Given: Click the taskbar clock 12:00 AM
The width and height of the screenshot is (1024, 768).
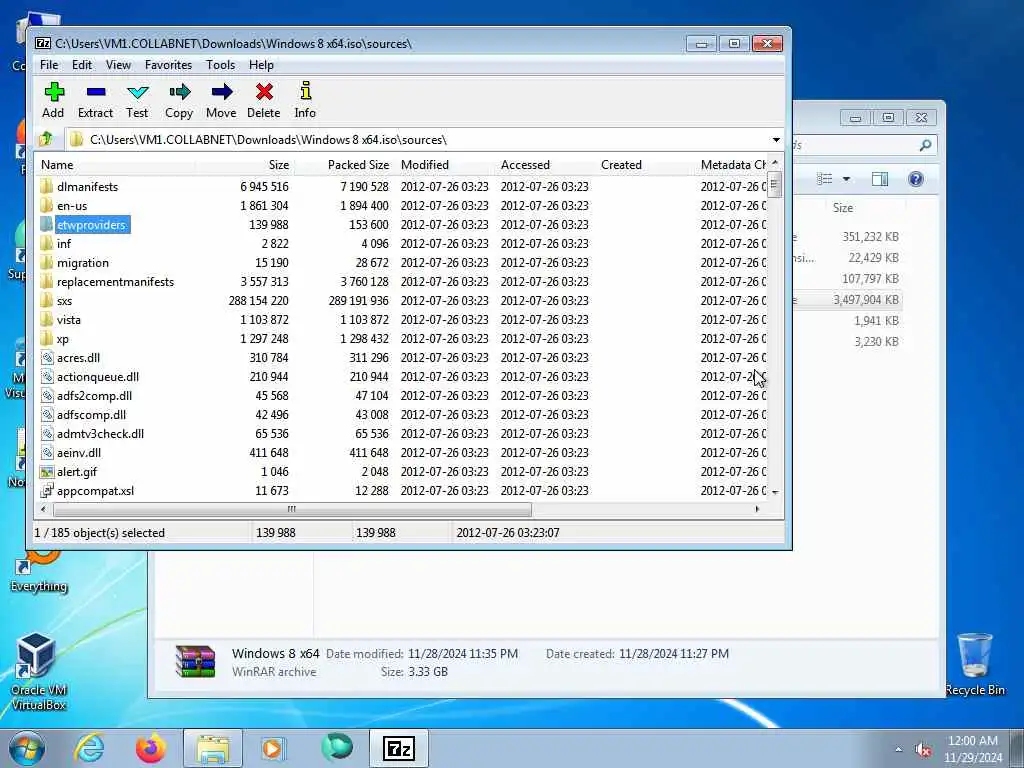Looking at the screenshot, I should coord(972,741).
